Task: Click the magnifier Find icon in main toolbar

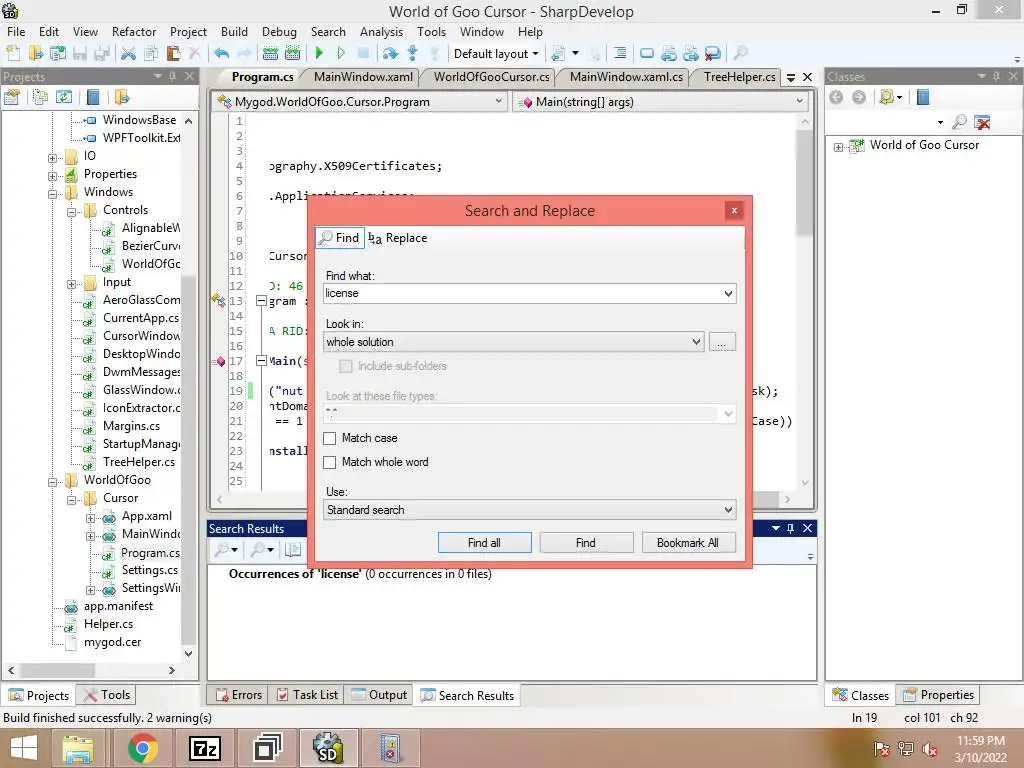Action: point(741,54)
